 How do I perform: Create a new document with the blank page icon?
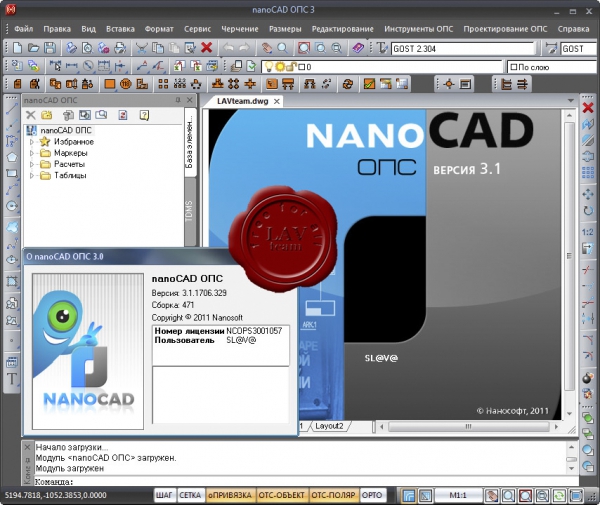click(x=17, y=48)
